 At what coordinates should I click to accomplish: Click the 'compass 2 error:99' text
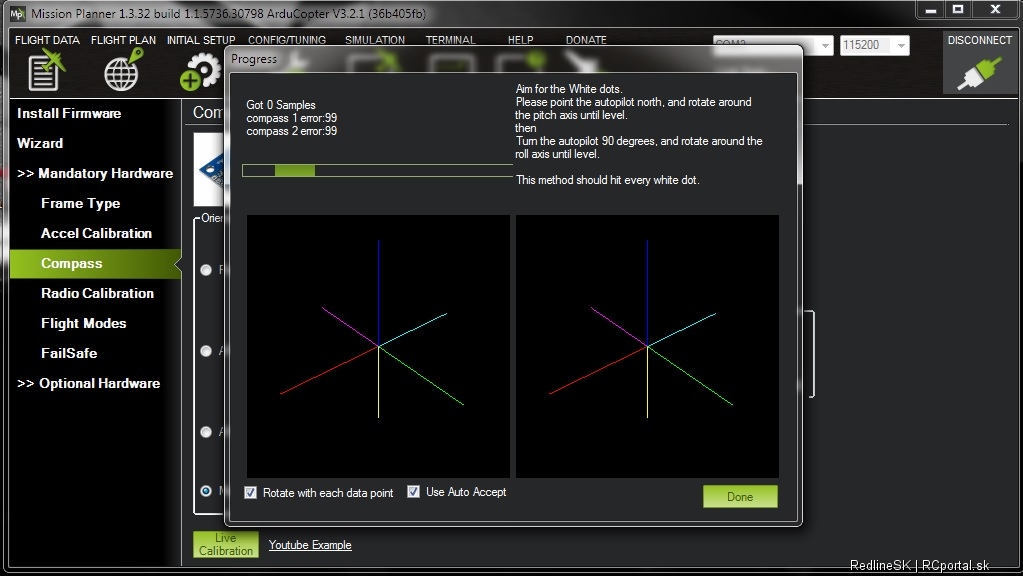coord(292,131)
